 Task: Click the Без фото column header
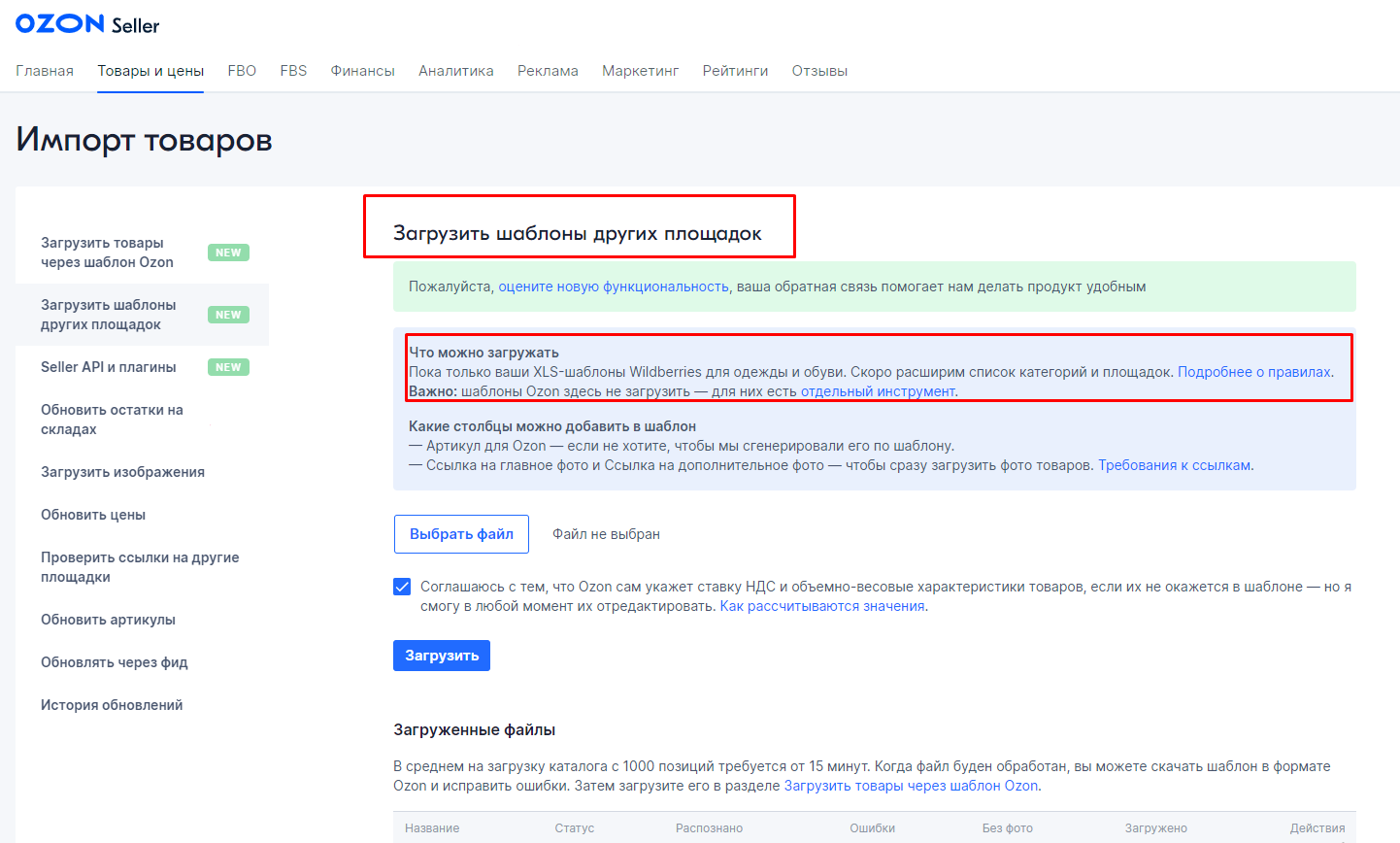[x=1007, y=828]
